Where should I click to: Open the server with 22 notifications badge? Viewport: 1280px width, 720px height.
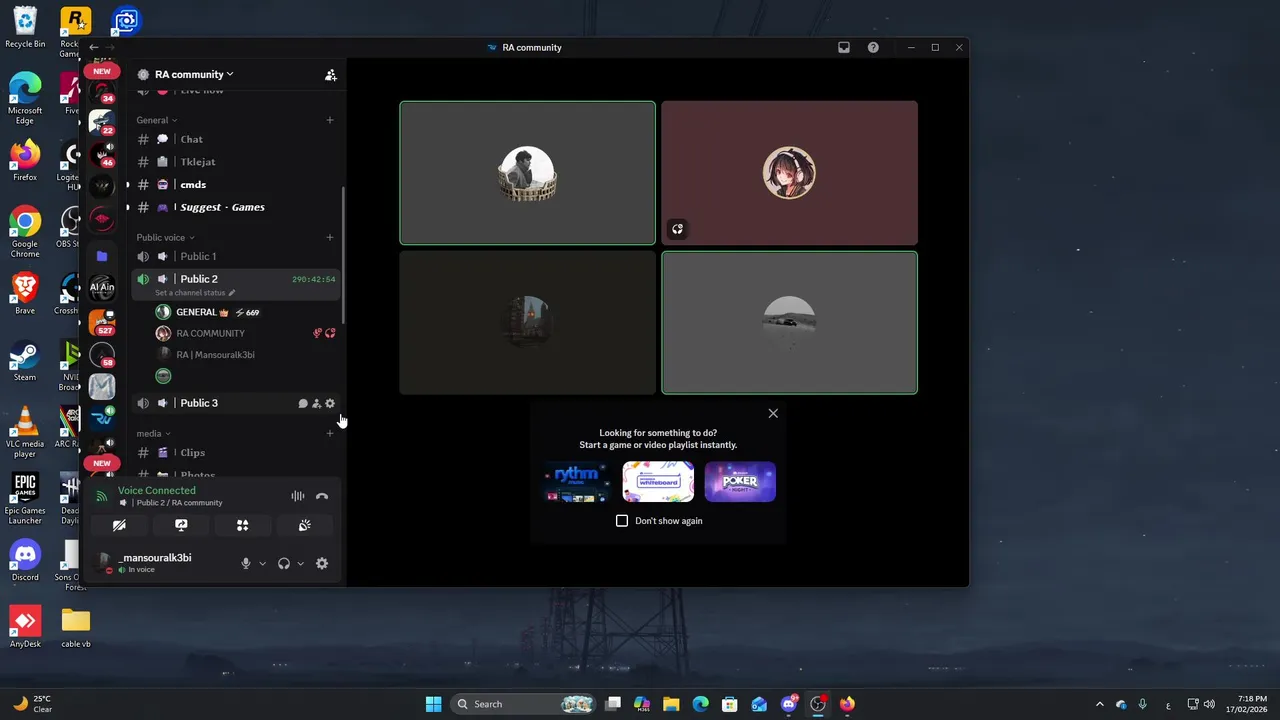[x=102, y=123]
